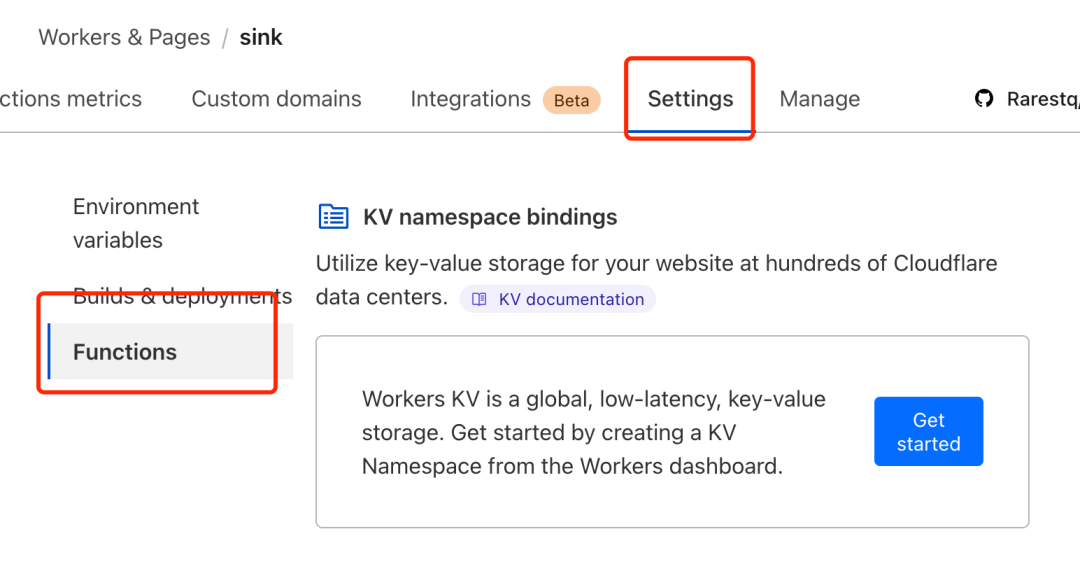1080x571 pixels.
Task: Click the blue Get started button
Action: (928, 432)
